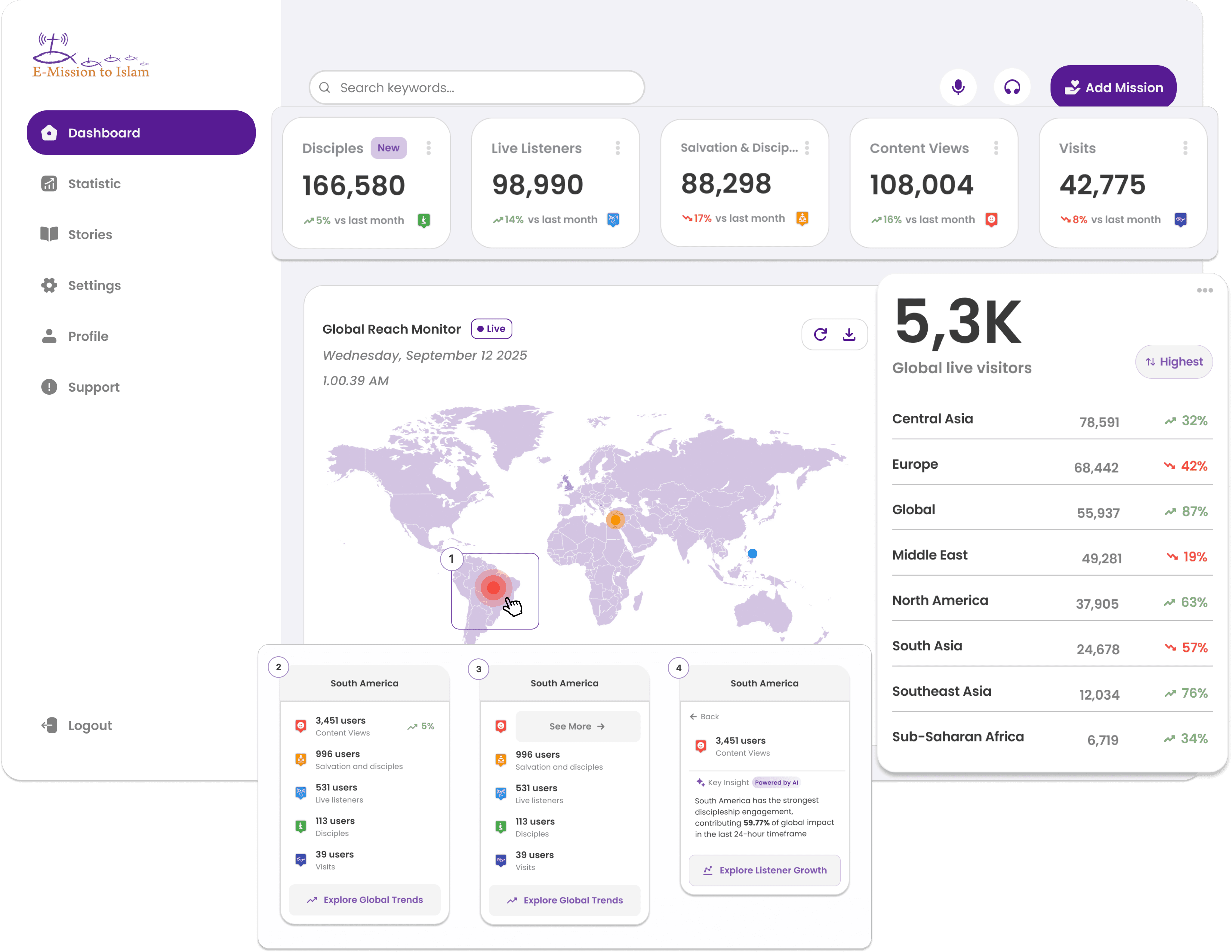Go Back in the South America card
The width and height of the screenshot is (1232, 952).
point(704,716)
